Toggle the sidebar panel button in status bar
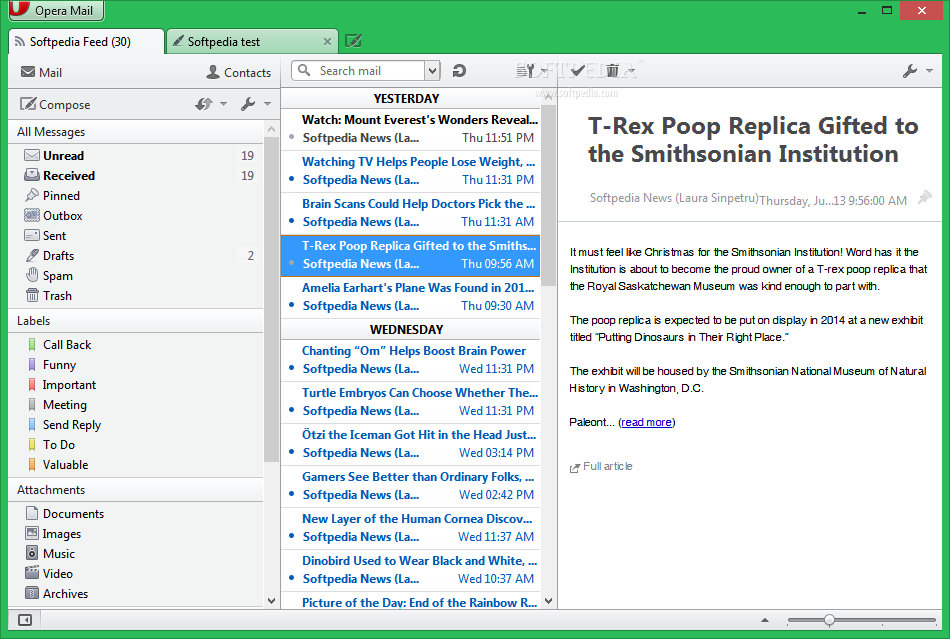Viewport: 950px width, 639px height. tap(25, 620)
